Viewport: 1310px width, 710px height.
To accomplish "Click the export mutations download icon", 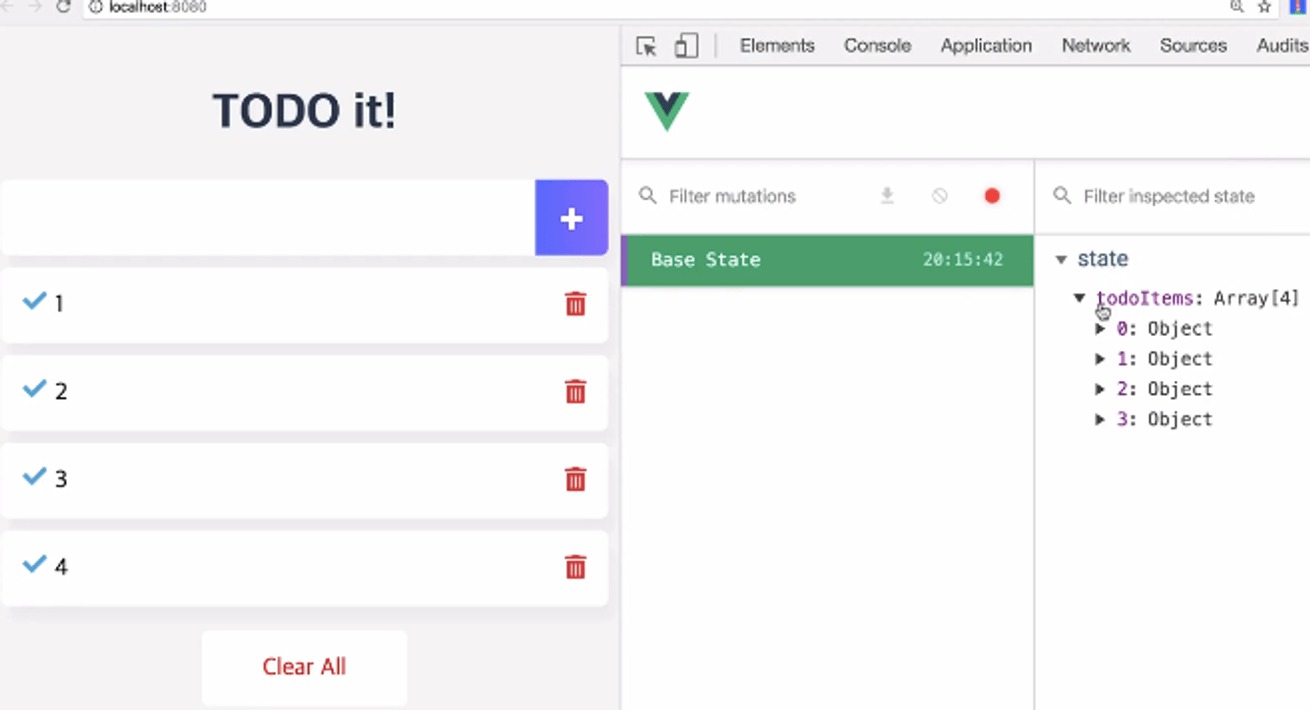I will 887,196.
